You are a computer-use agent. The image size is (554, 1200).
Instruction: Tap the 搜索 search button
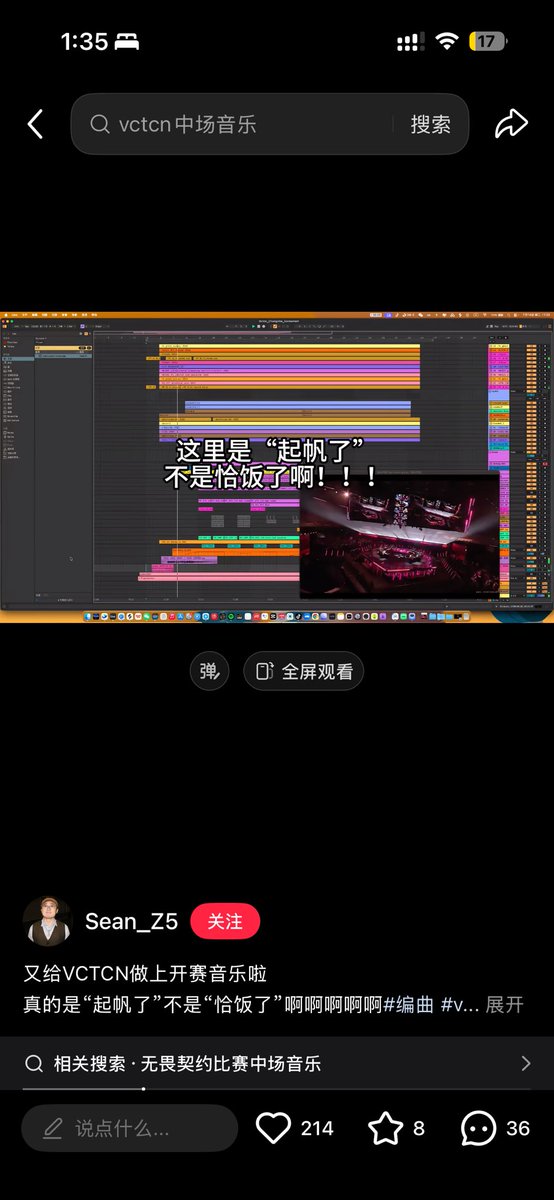(430, 124)
